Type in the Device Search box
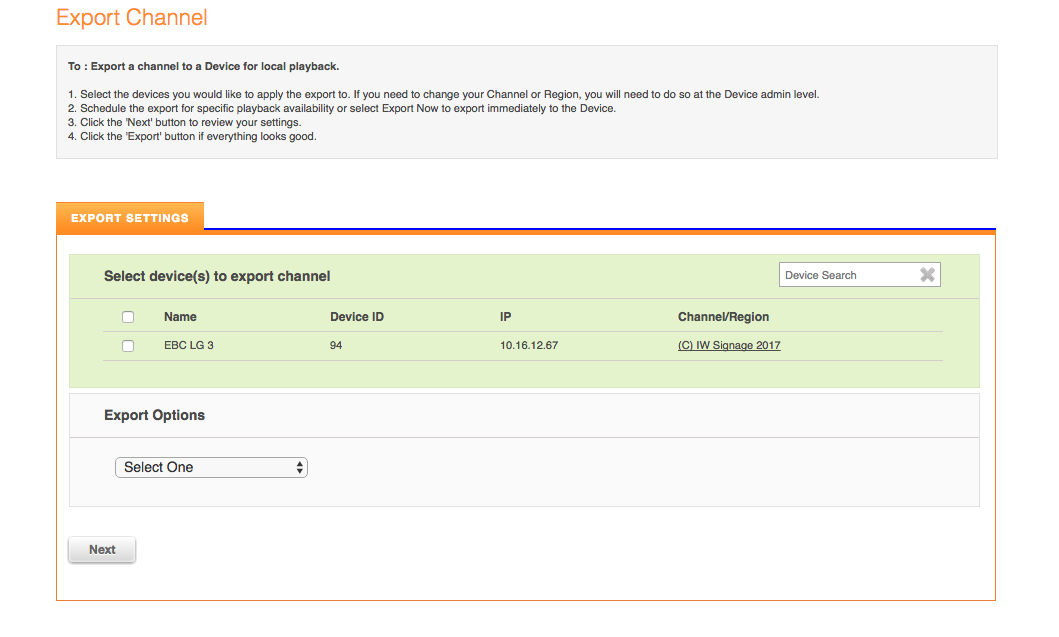This screenshot has height=637, width=1059. [x=845, y=275]
